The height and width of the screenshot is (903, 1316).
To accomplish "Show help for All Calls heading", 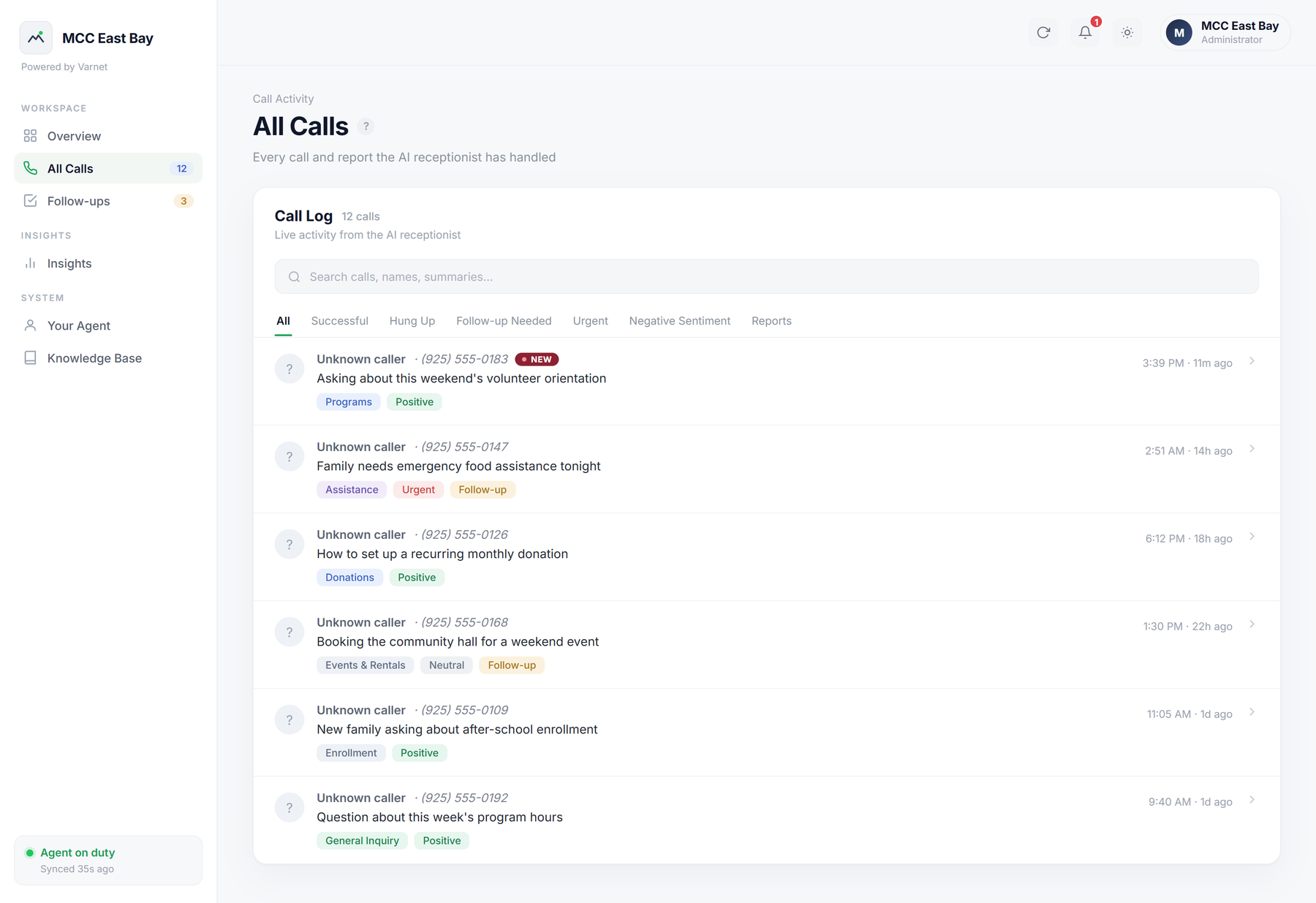I will pyautogui.click(x=366, y=126).
